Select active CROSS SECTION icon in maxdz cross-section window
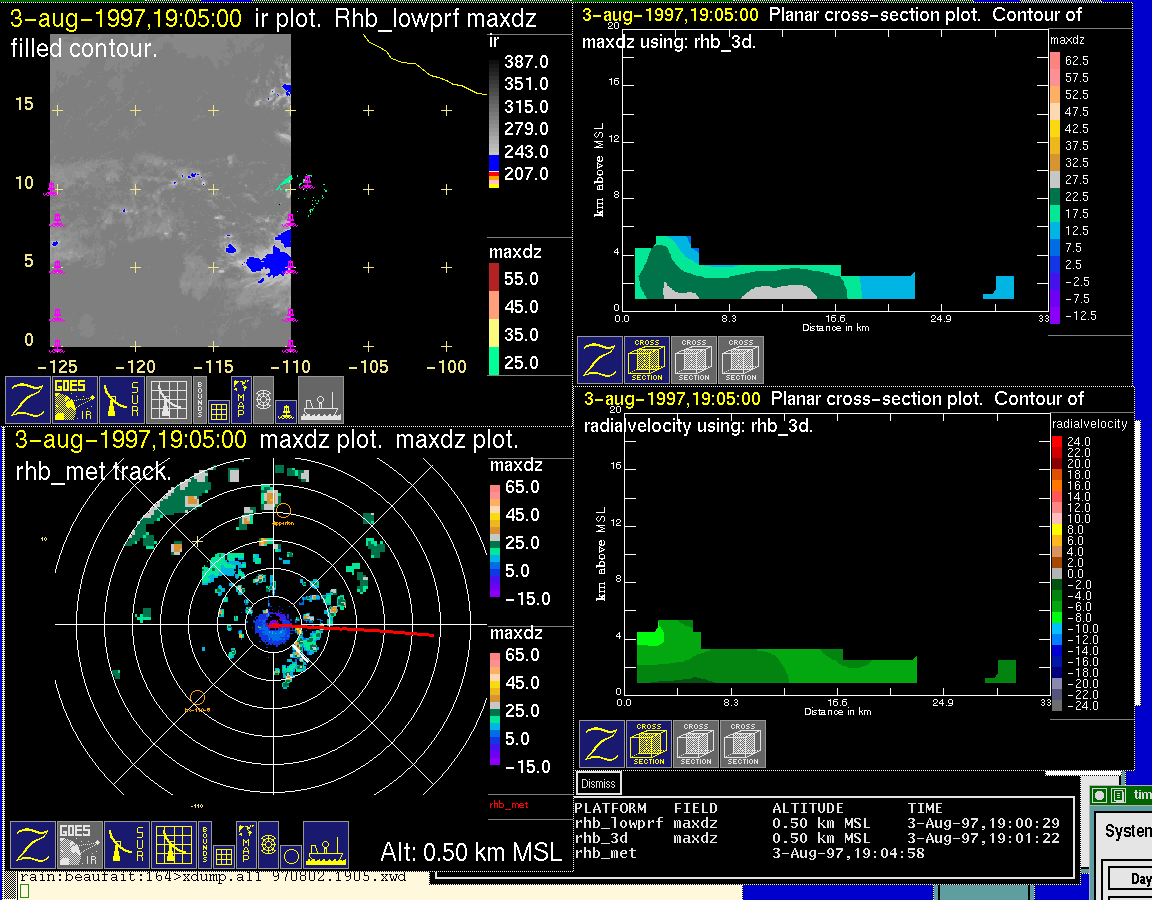This screenshot has height=900, width=1152. click(x=647, y=360)
